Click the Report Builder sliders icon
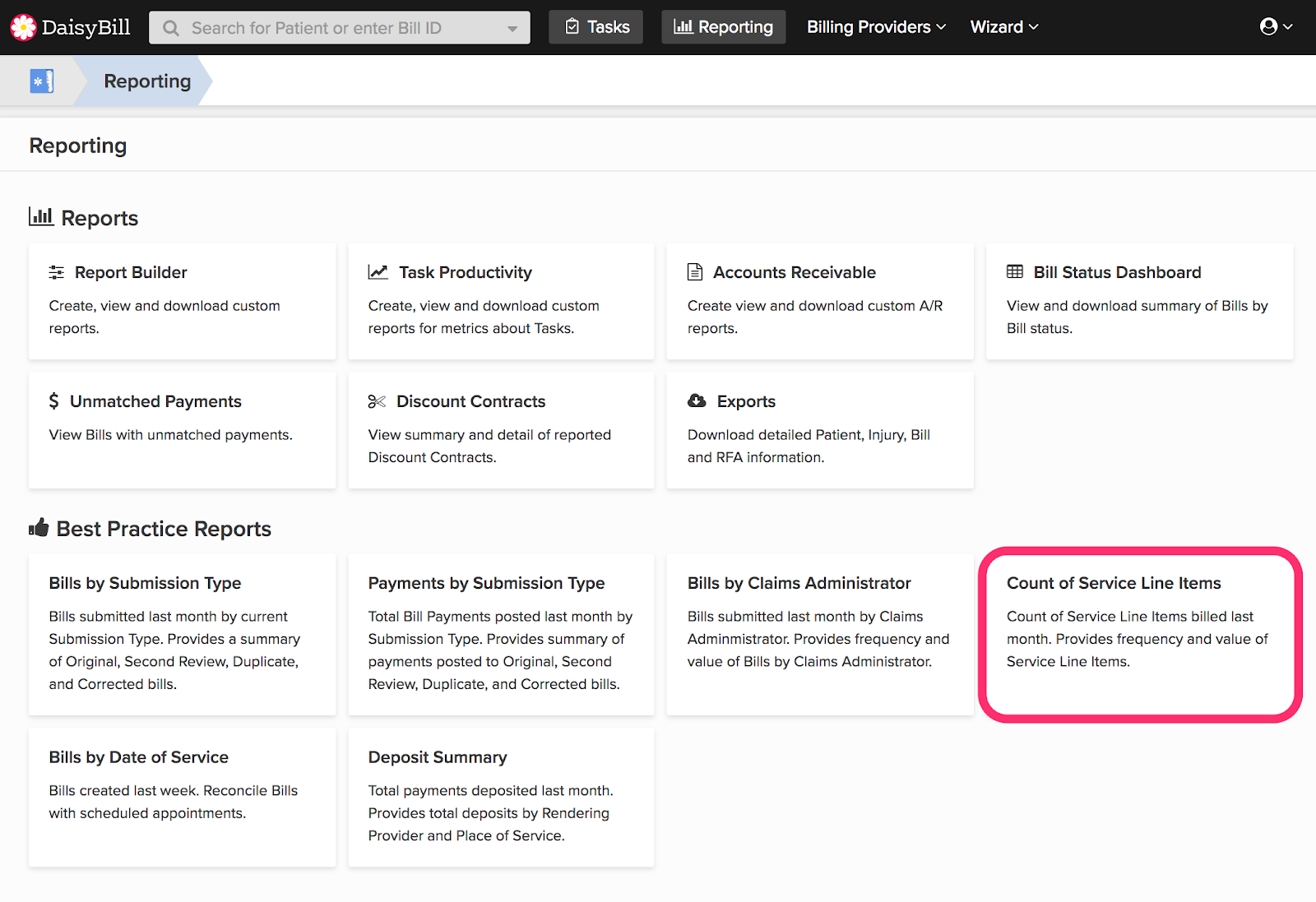Image resolution: width=1316 pixels, height=902 pixels. point(57,272)
